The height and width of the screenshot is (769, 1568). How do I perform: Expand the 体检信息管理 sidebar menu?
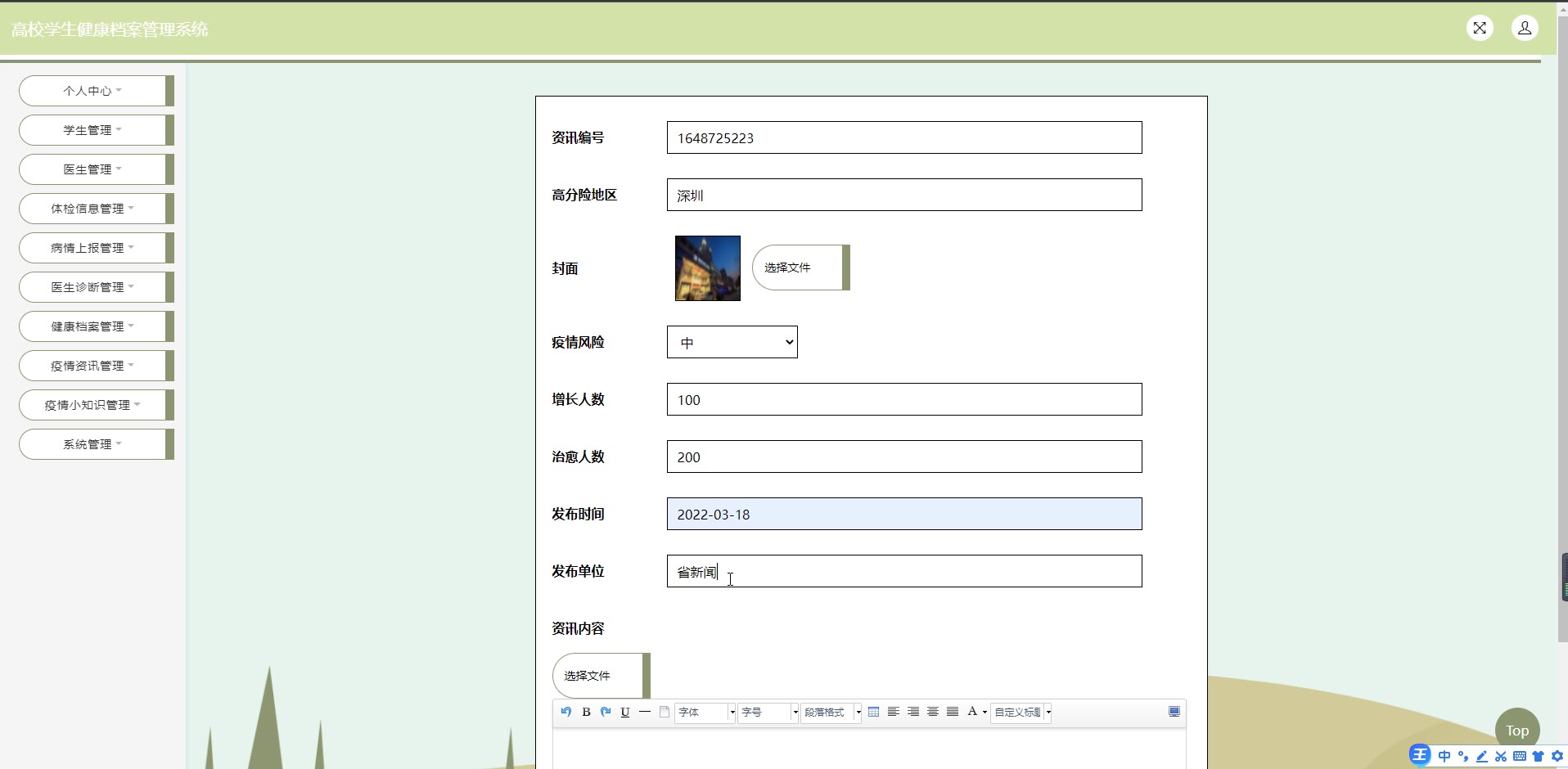[97, 209]
